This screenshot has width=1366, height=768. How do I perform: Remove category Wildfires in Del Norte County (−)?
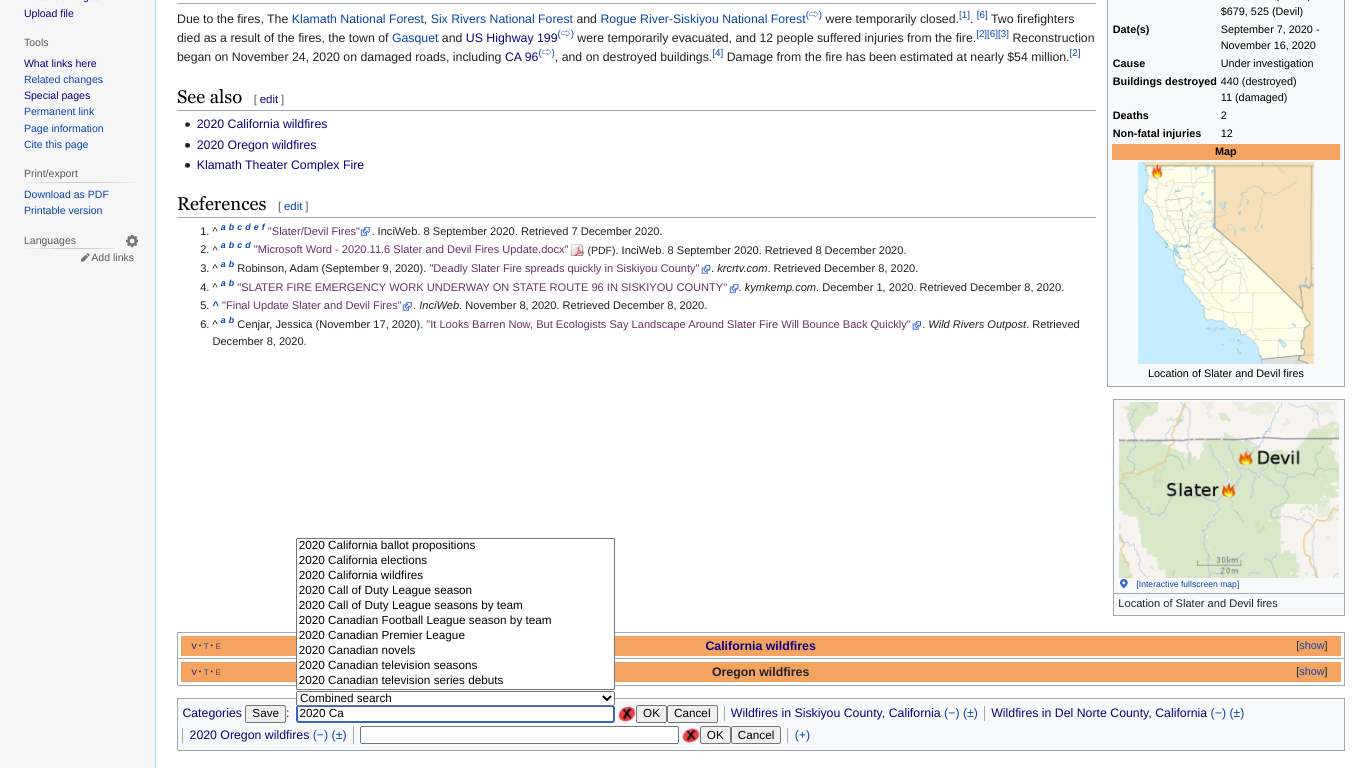pos(1218,713)
